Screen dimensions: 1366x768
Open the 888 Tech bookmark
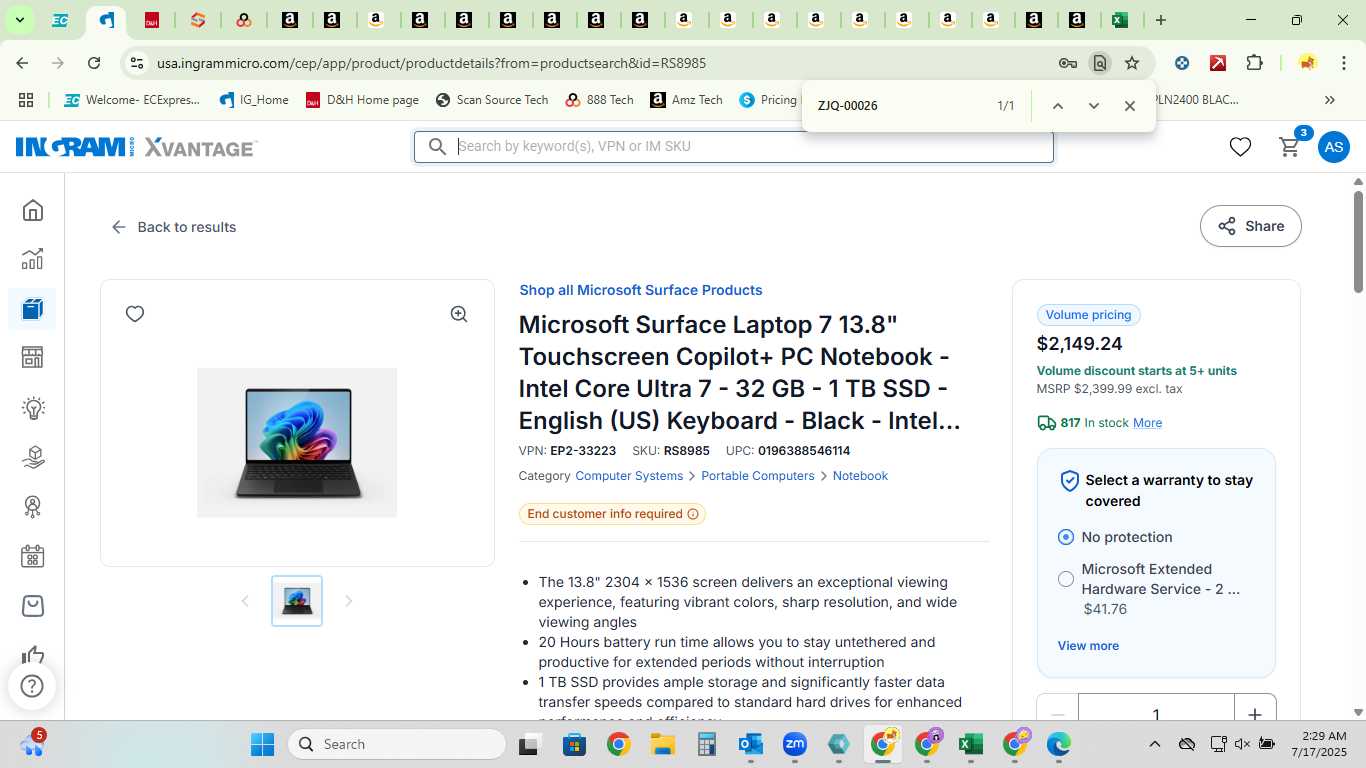coord(599,100)
